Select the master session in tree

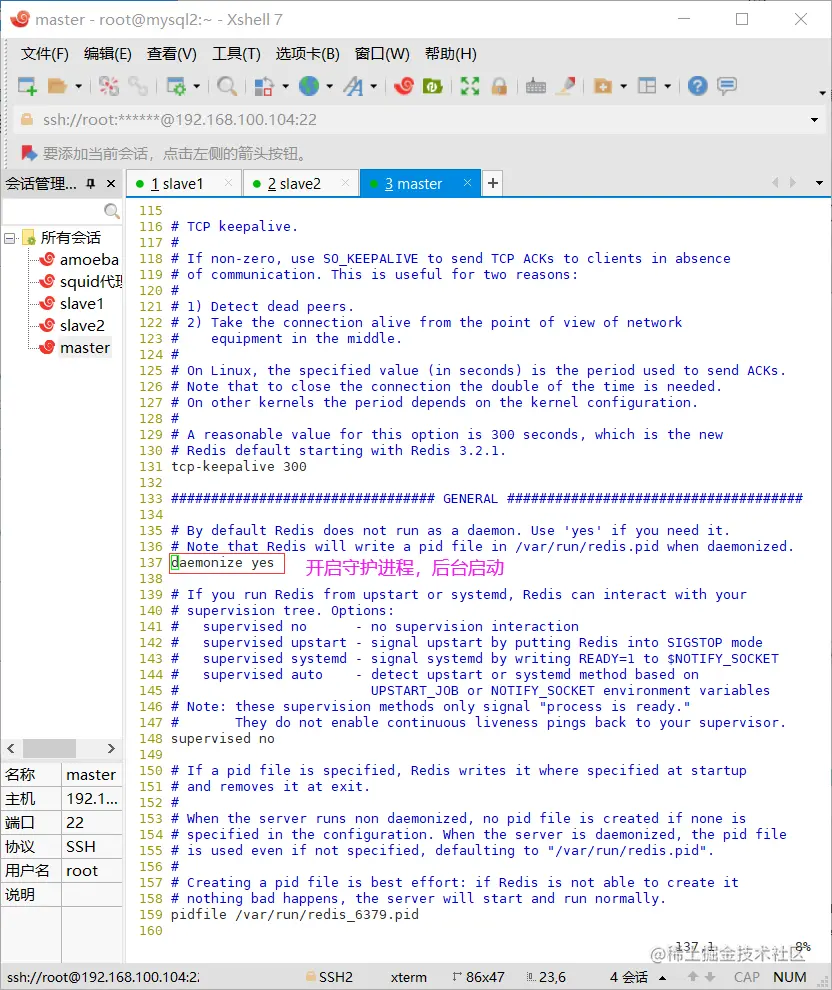coord(85,348)
